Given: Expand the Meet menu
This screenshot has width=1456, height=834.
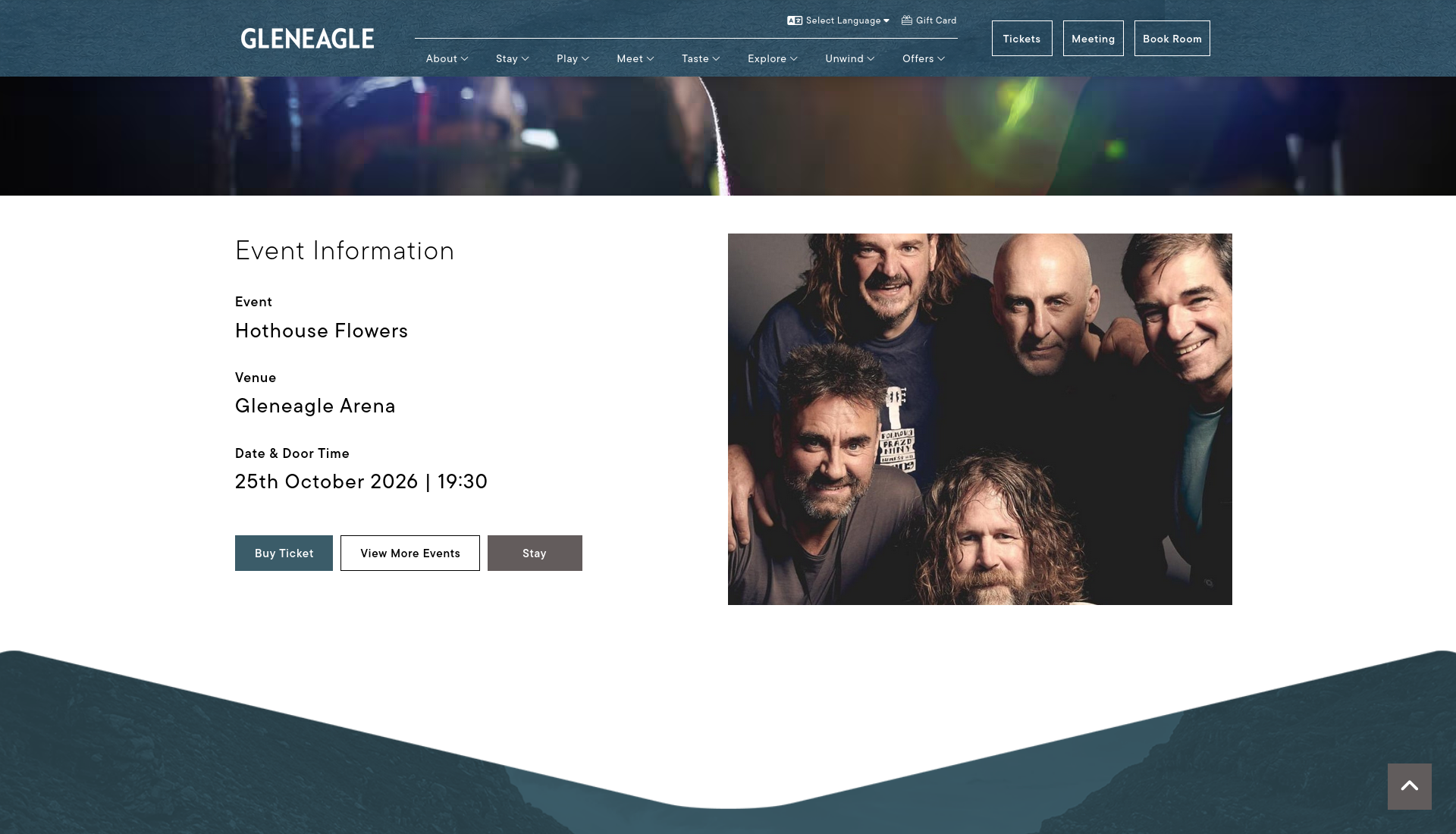Looking at the screenshot, I should pos(635,58).
